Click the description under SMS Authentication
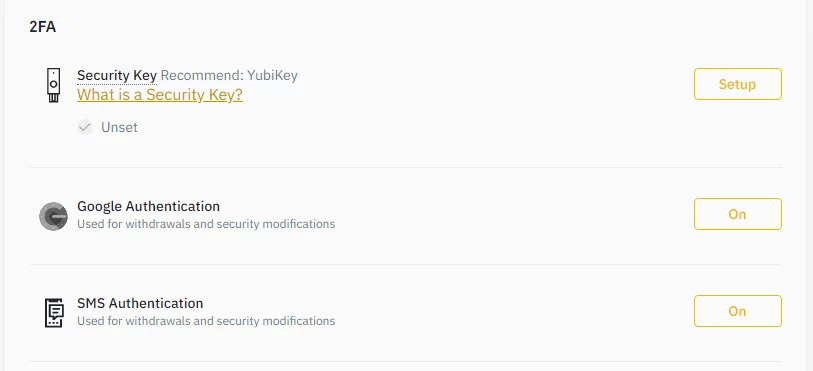This screenshot has width=813, height=371. pos(206,321)
